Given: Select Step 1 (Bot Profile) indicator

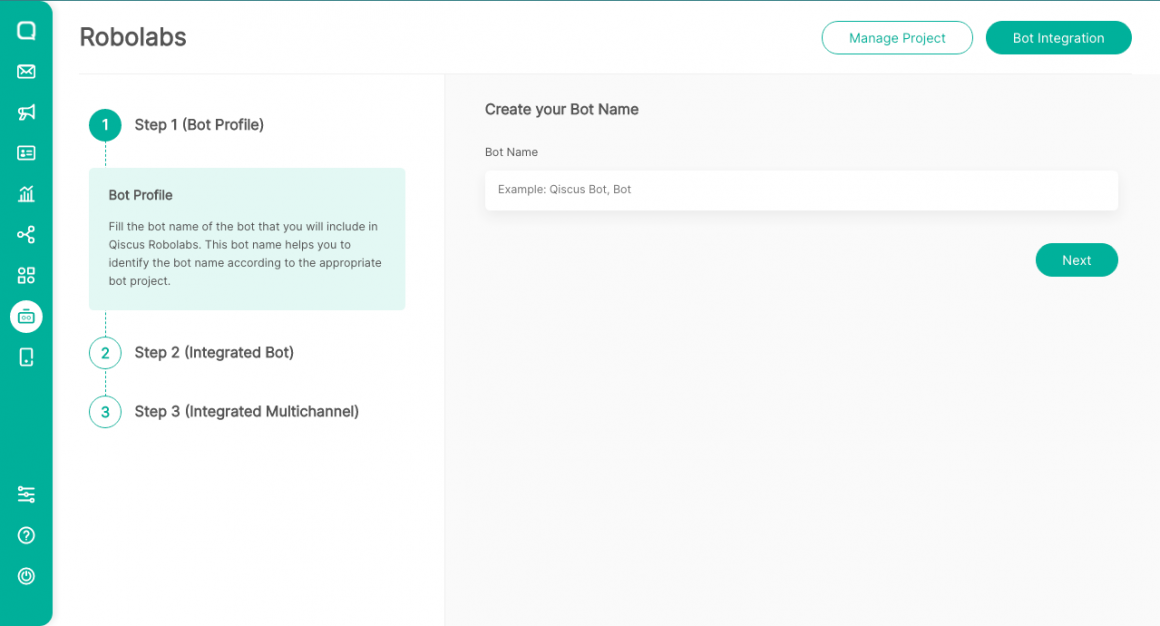Looking at the screenshot, I should pyautogui.click(x=105, y=125).
